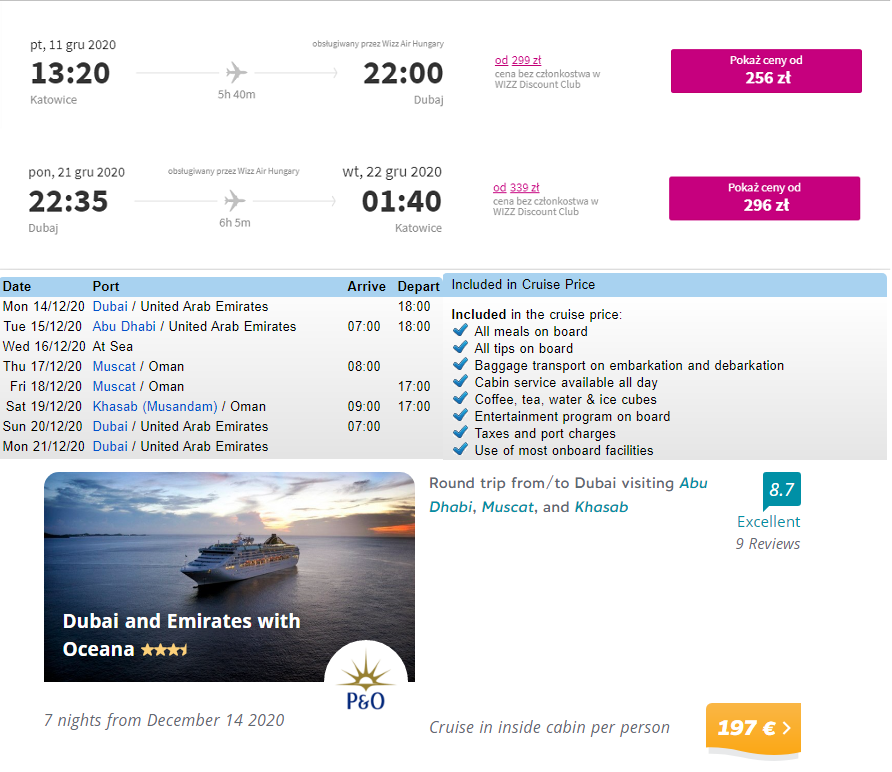The width and height of the screenshot is (892, 772).
Task: Click the 'Depart' column header
Action: click(x=418, y=287)
